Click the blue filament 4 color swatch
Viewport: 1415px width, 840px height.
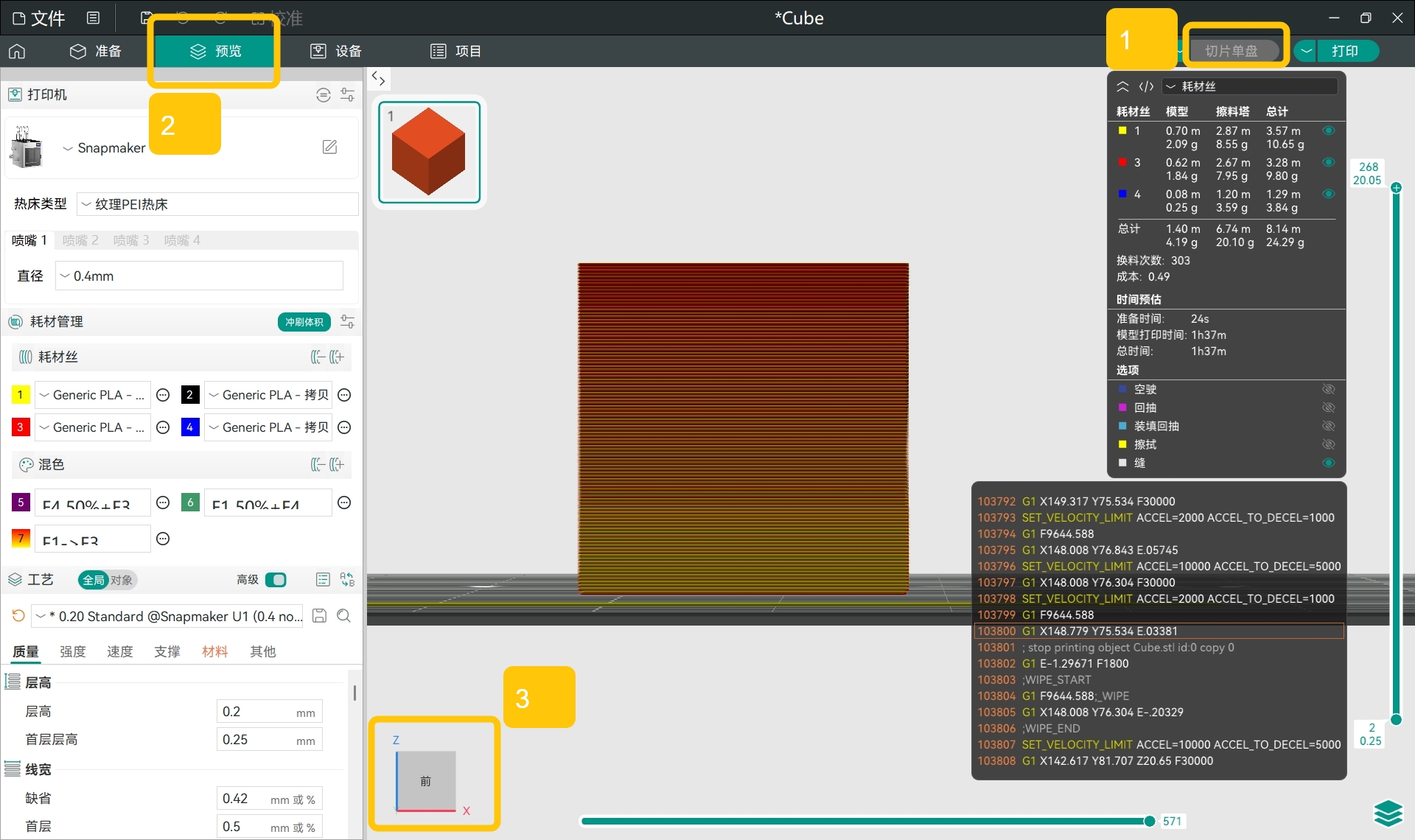[x=190, y=427]
